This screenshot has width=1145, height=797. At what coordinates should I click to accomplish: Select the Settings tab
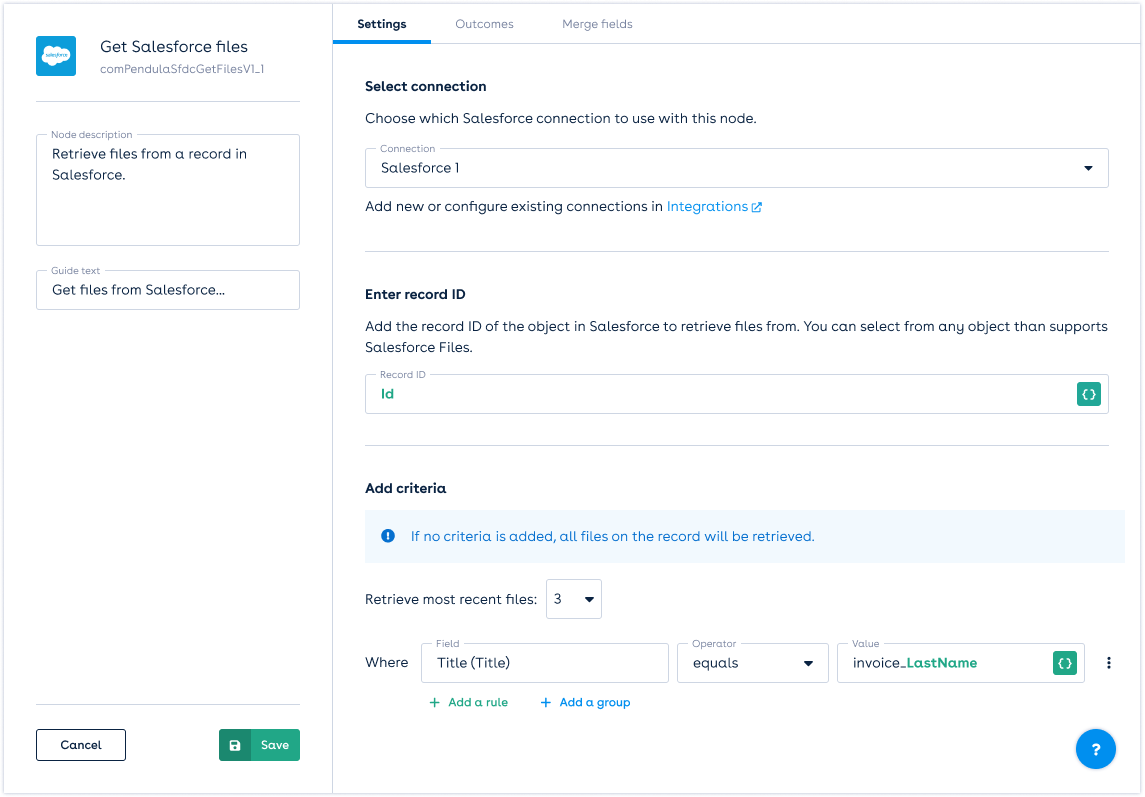coord(381,24)
